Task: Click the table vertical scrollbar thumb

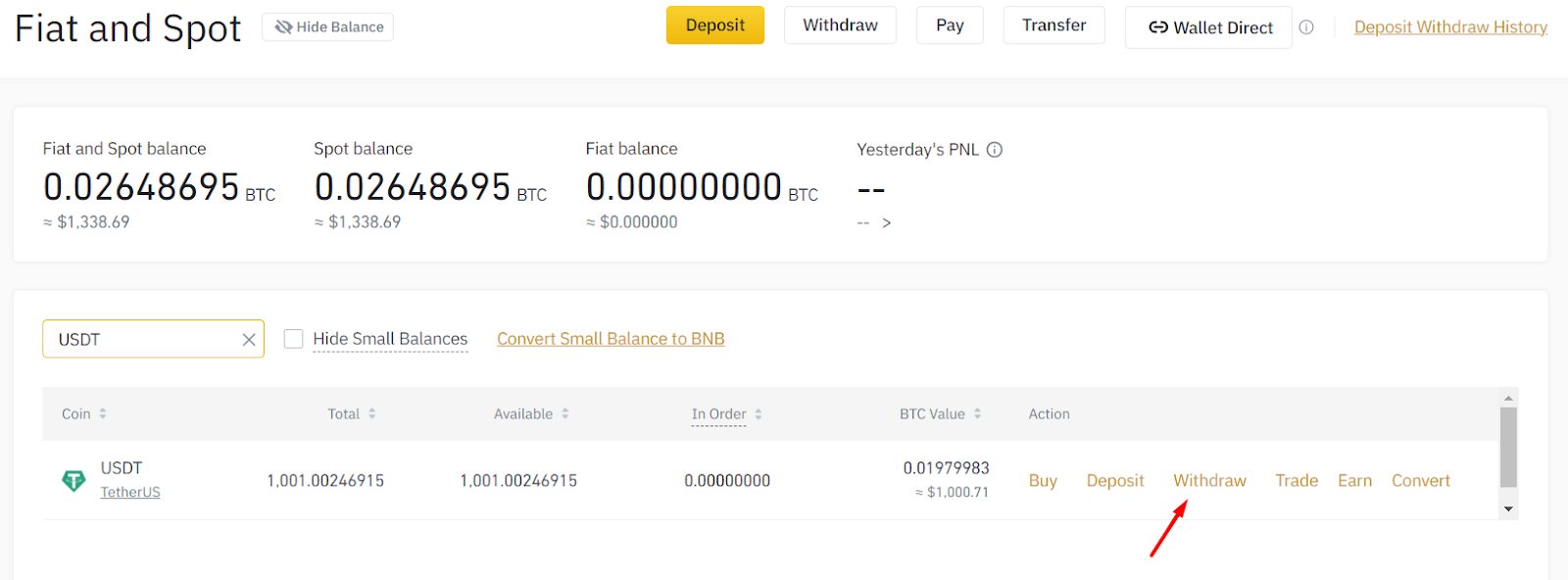Action: [1509, 447]
